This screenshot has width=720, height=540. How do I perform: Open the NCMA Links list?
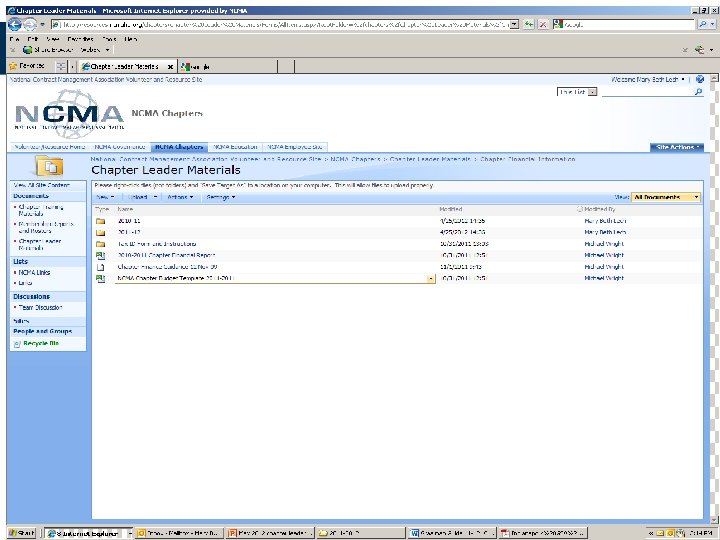click(x=34, y=272)
